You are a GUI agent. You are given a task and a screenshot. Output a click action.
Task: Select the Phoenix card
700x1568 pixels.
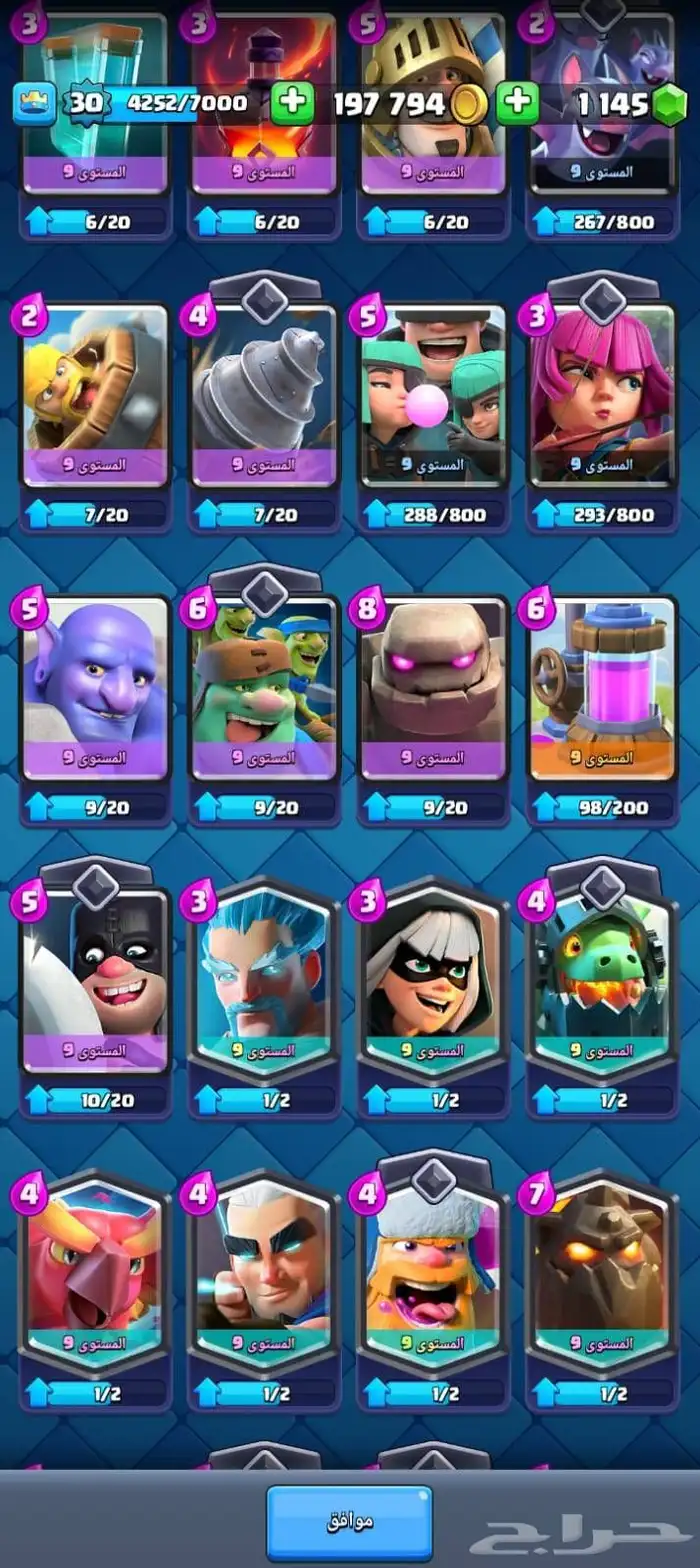coord(95,1270)
